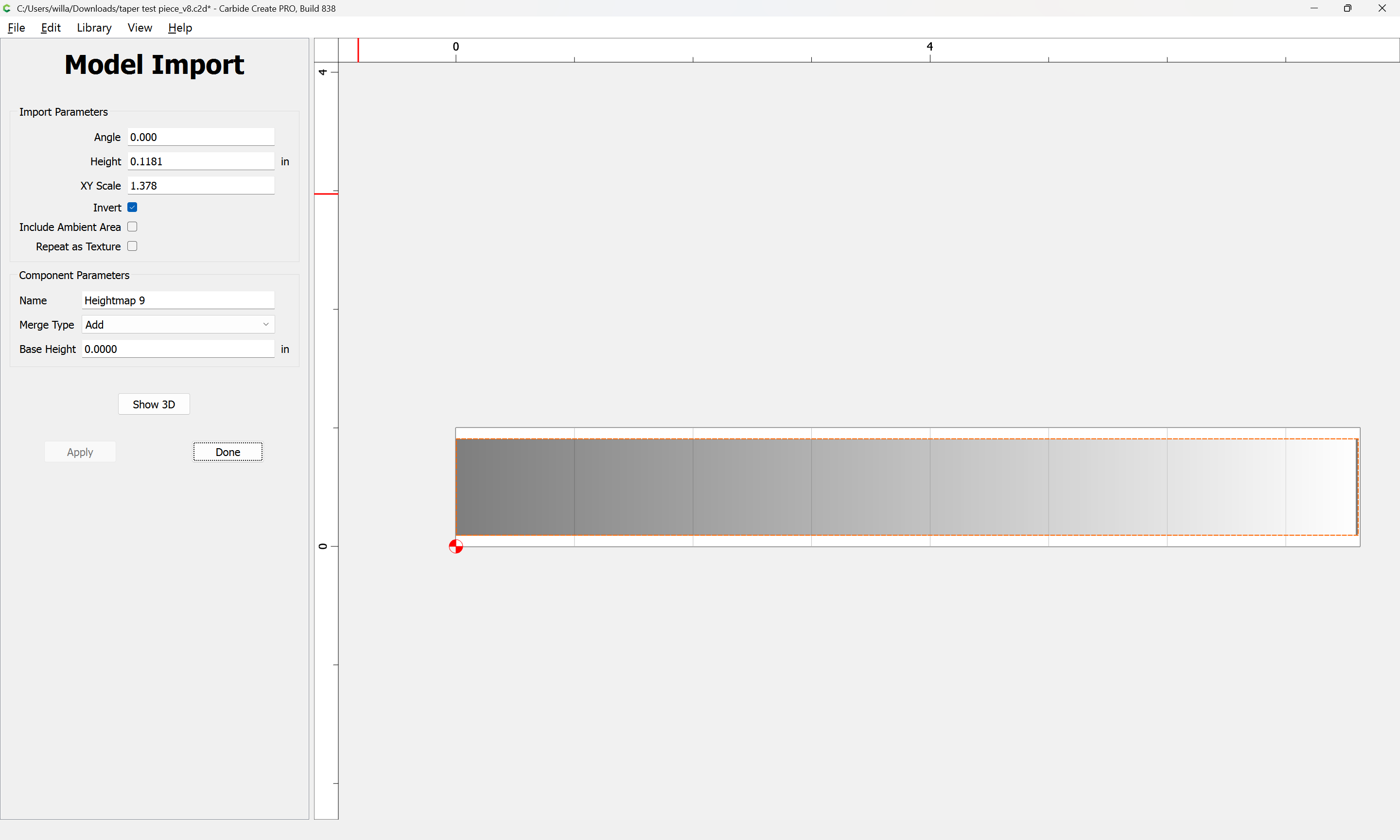Enable Repeat as Texture checkbox

(132, 246)
